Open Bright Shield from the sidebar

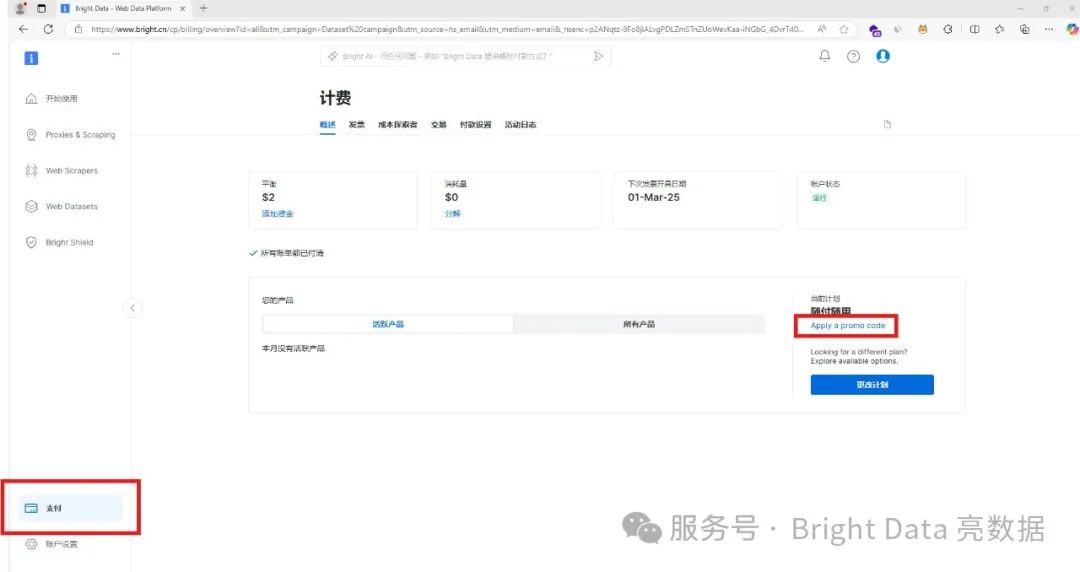point(60,243)
